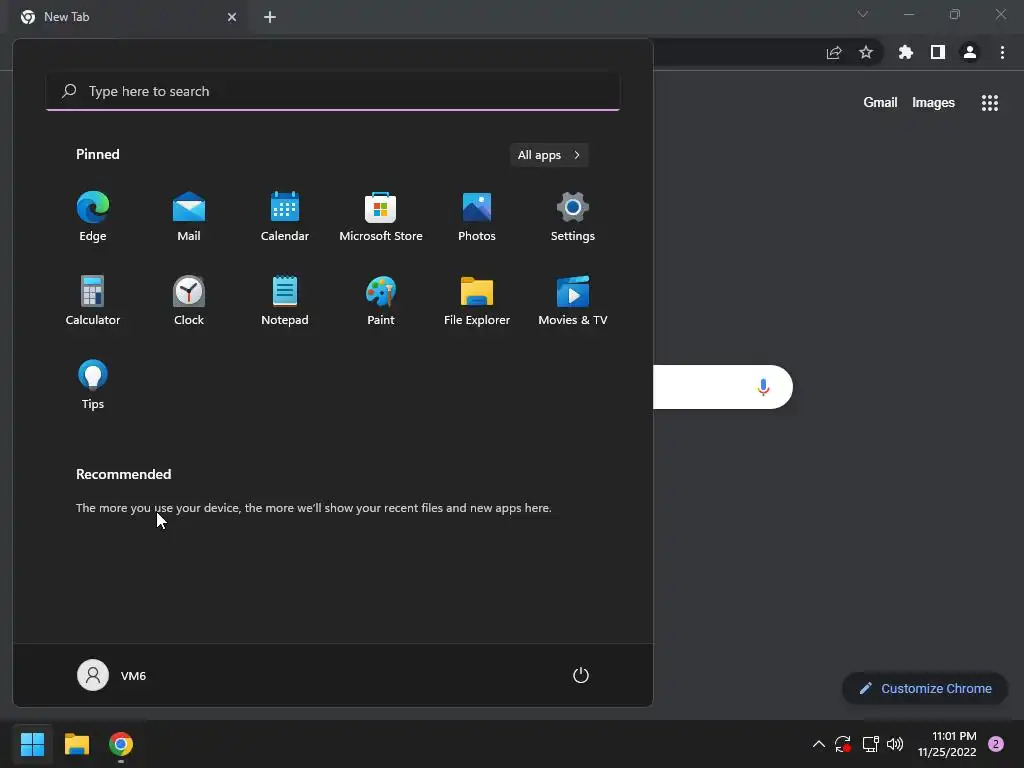This screenshot has width=1024, height=768.
Task: Click the "Recommended" heading text
Action: (x=123, y=474)
